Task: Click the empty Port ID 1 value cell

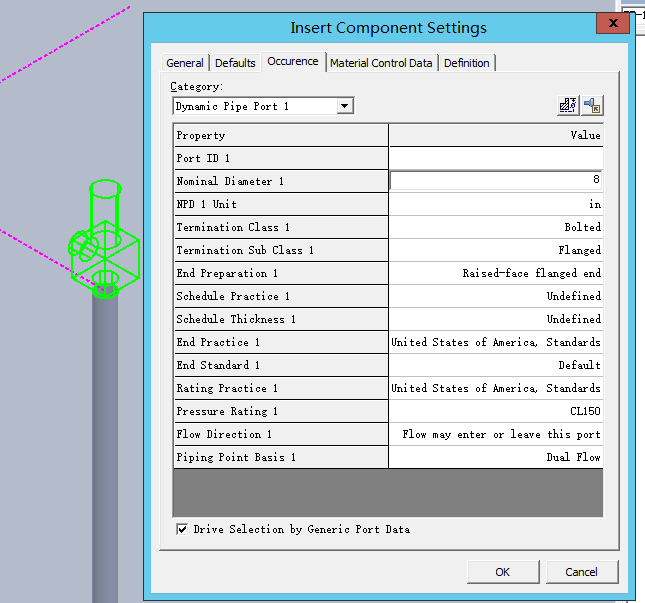Action: 496,158
